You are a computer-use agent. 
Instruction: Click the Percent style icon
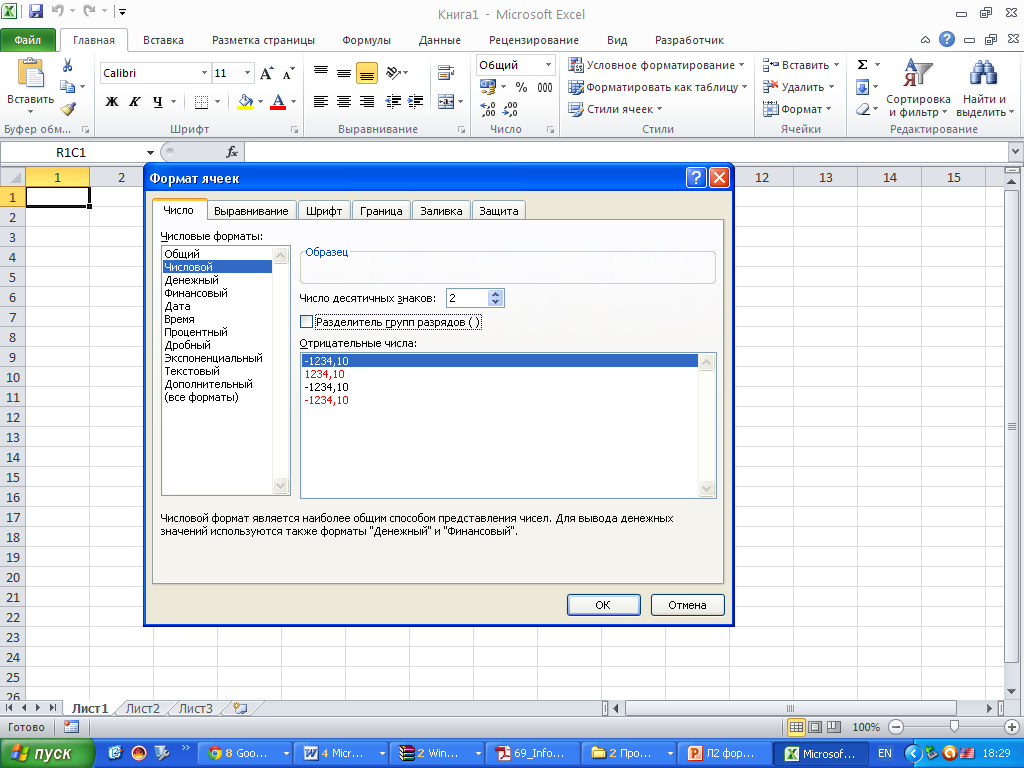(521, 87)
